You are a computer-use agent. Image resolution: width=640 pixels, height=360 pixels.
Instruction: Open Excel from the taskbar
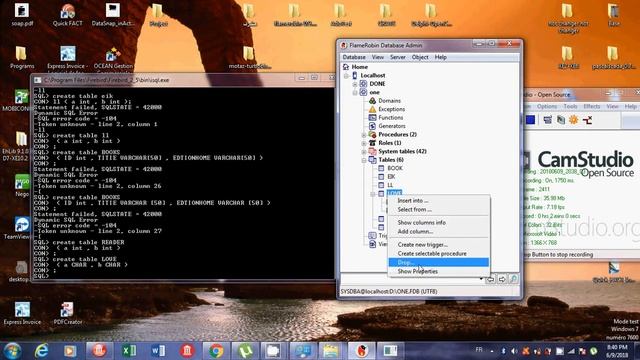click(129, 351)
